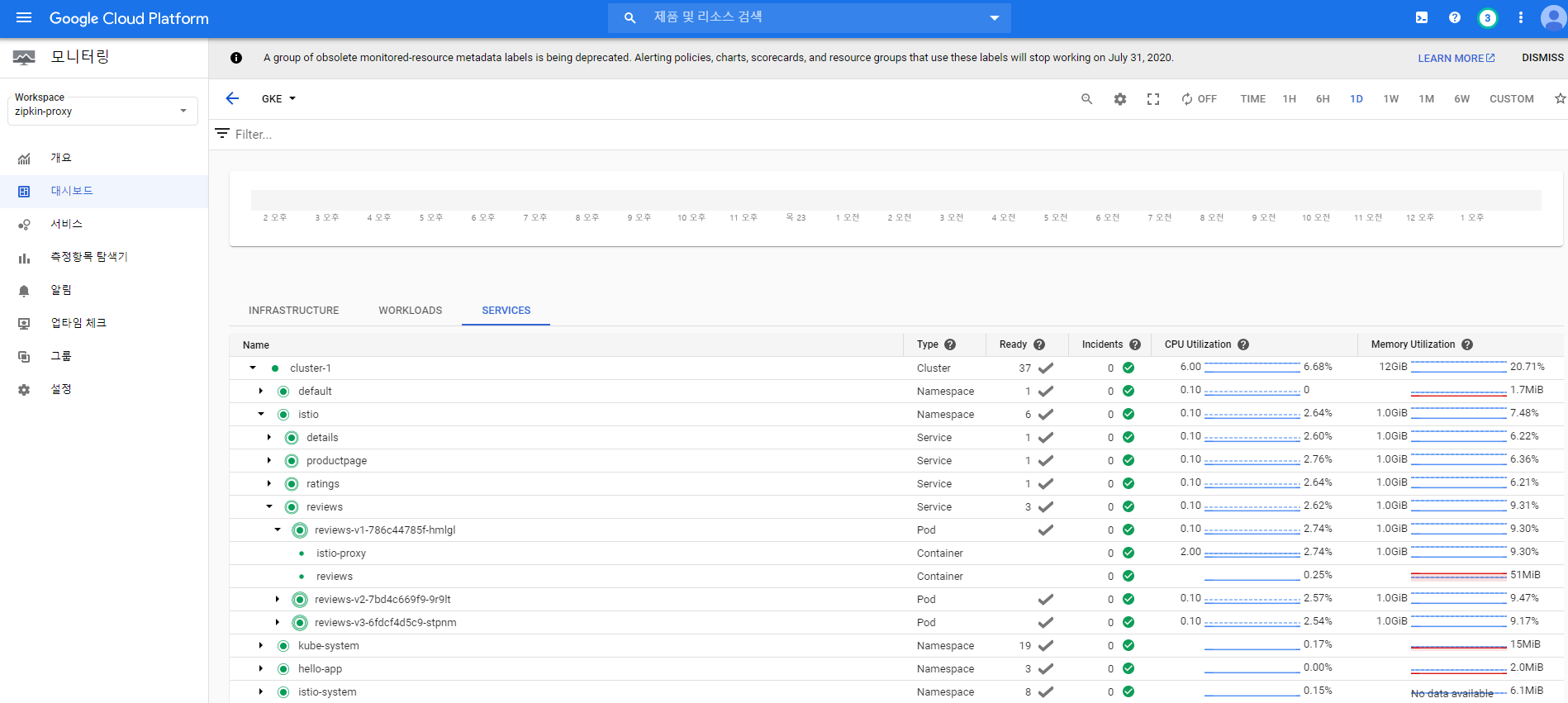This screenshot has height=703, width=1568.
Task: Click Google Cloud Platform logo text
Action: point(129,18)
